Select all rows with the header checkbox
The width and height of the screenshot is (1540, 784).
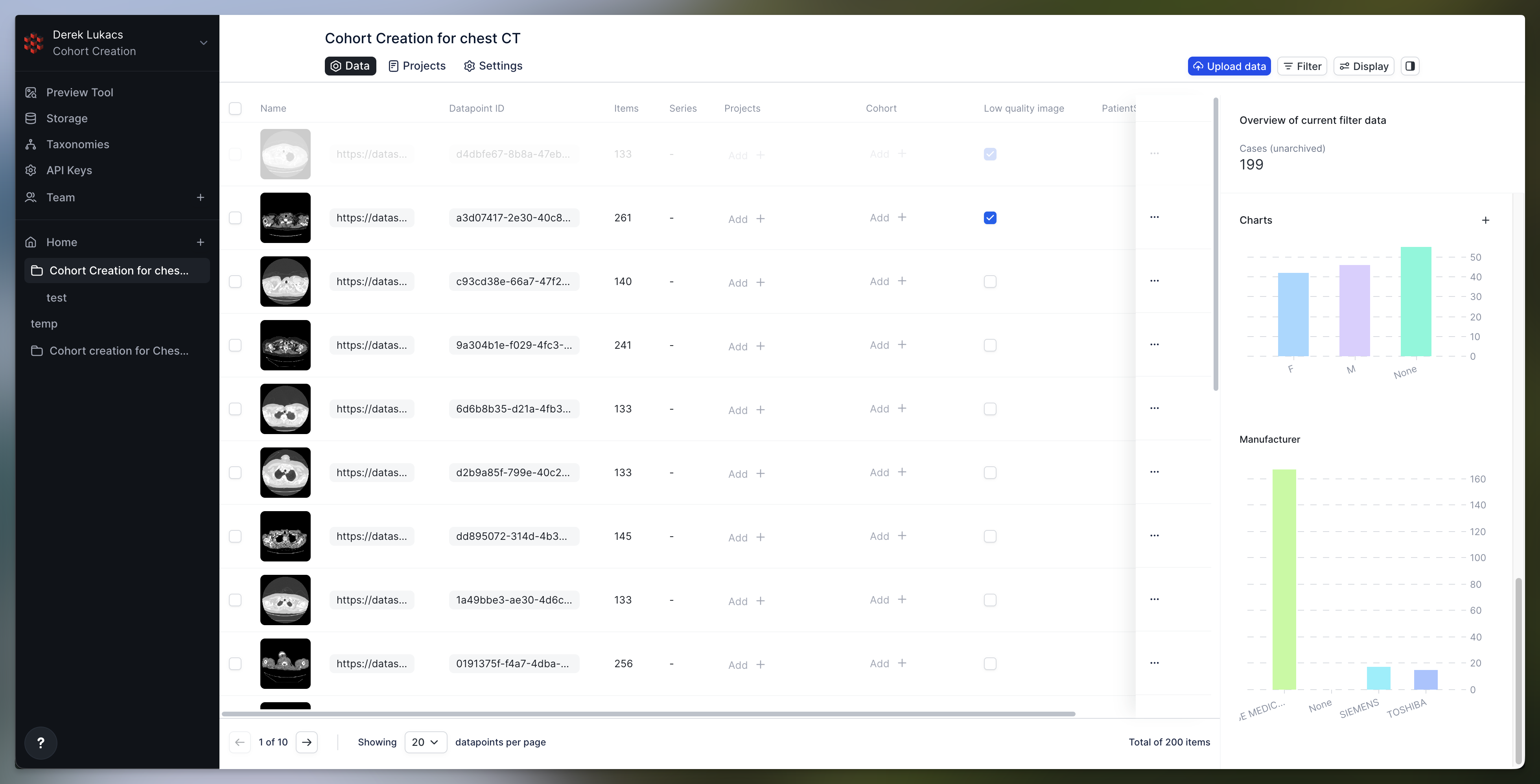pyautogui.click(x=235, y=108)
